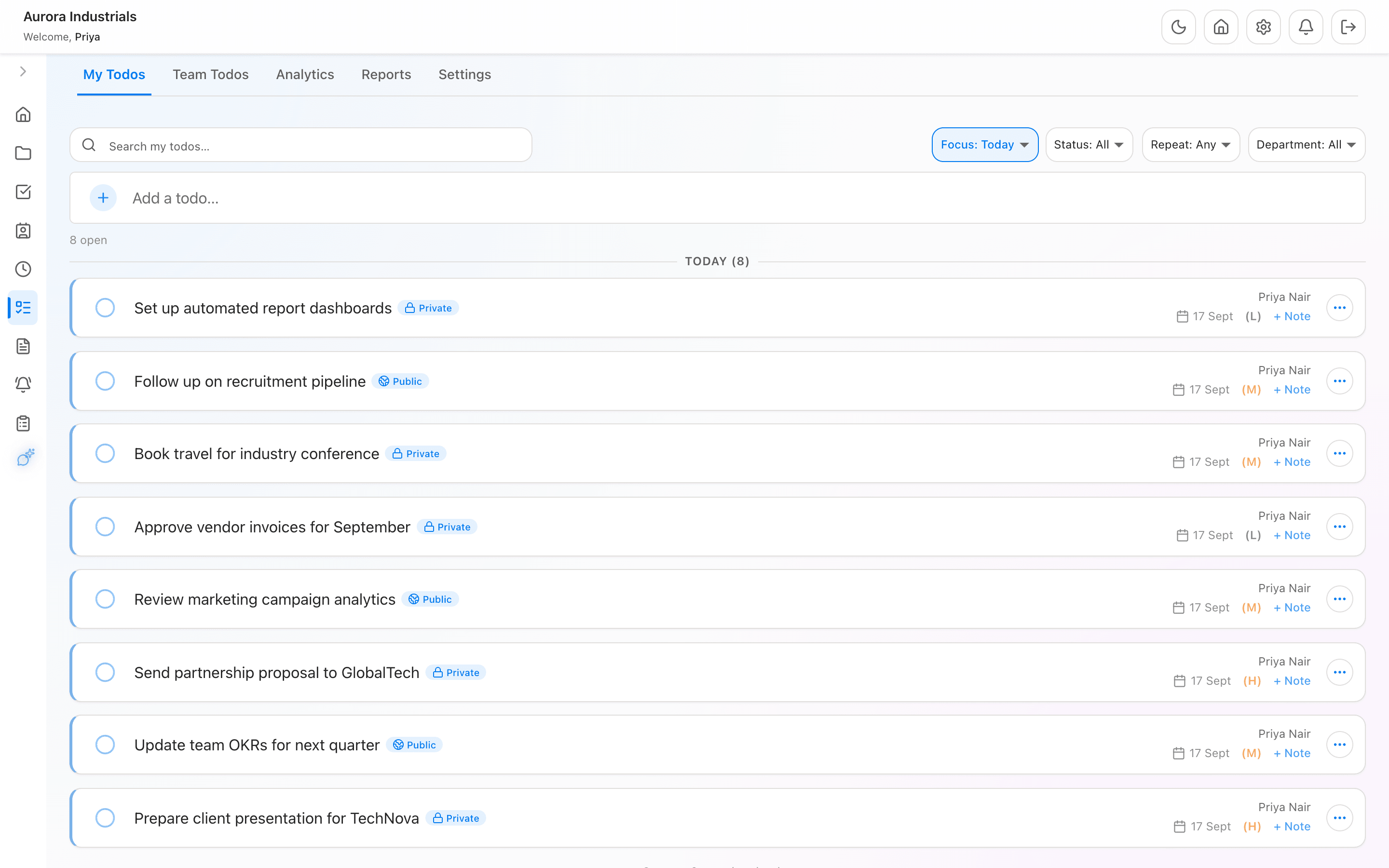Toggle dark mode moon icon

(1178, 27)
